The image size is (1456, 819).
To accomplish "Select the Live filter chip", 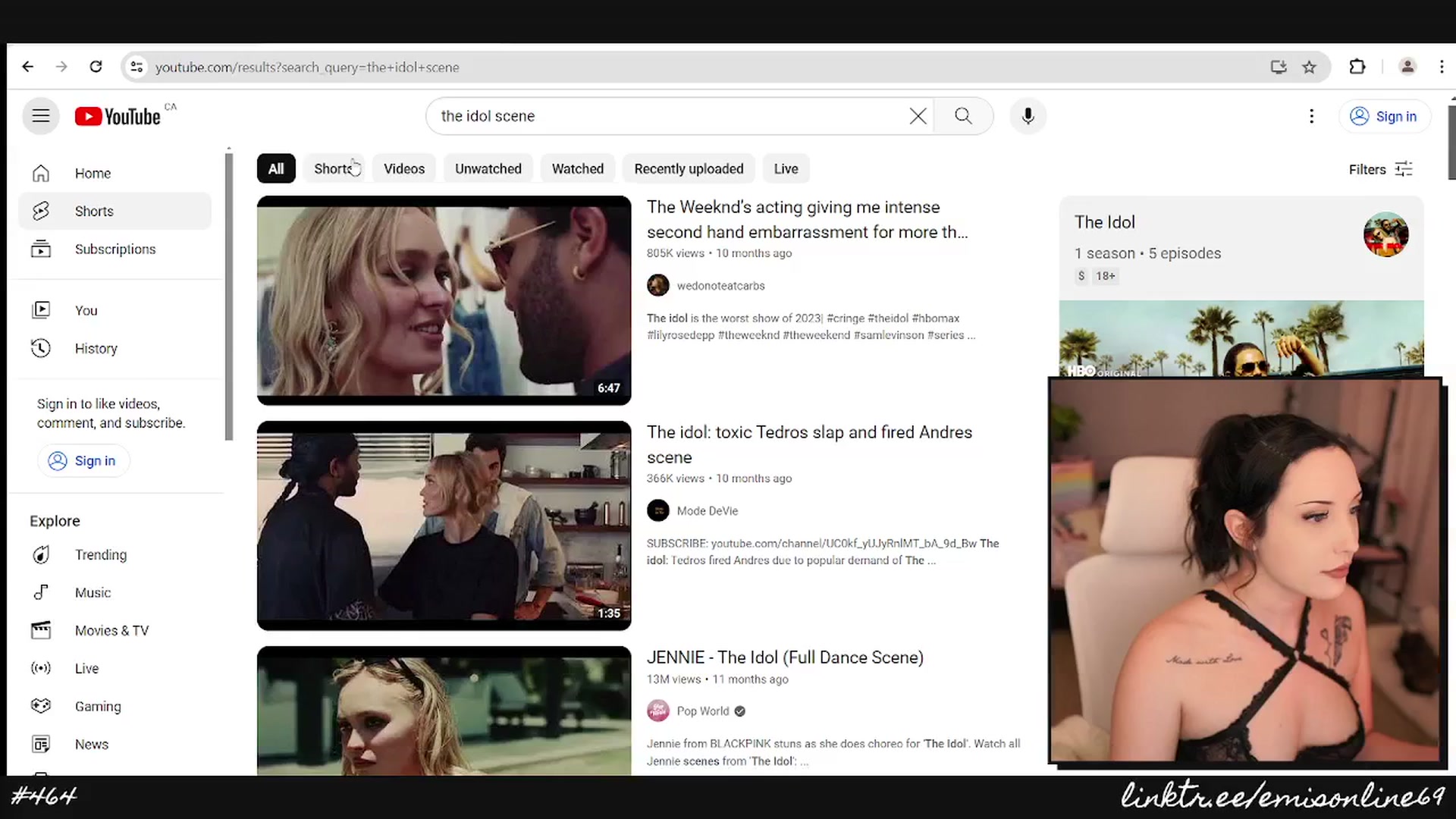I will pos(786,168).
